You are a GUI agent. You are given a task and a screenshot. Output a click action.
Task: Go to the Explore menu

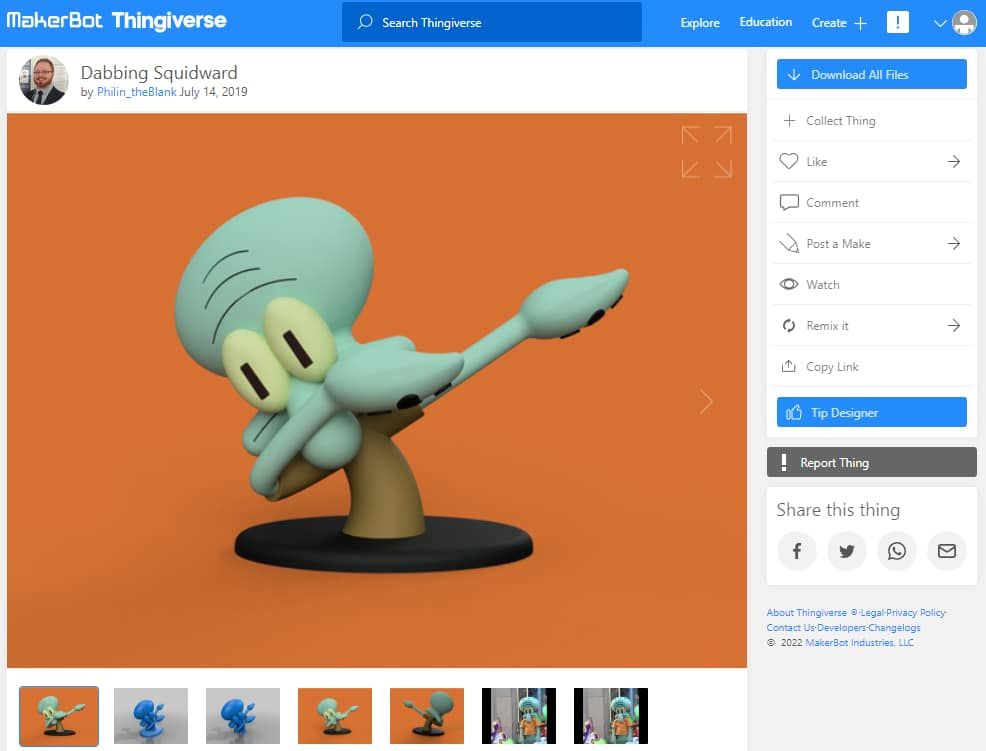click(x=699, y=22)
